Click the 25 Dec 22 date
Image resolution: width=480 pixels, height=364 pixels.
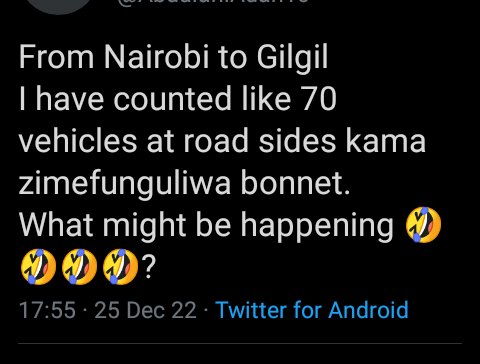[x=145, y=310]
